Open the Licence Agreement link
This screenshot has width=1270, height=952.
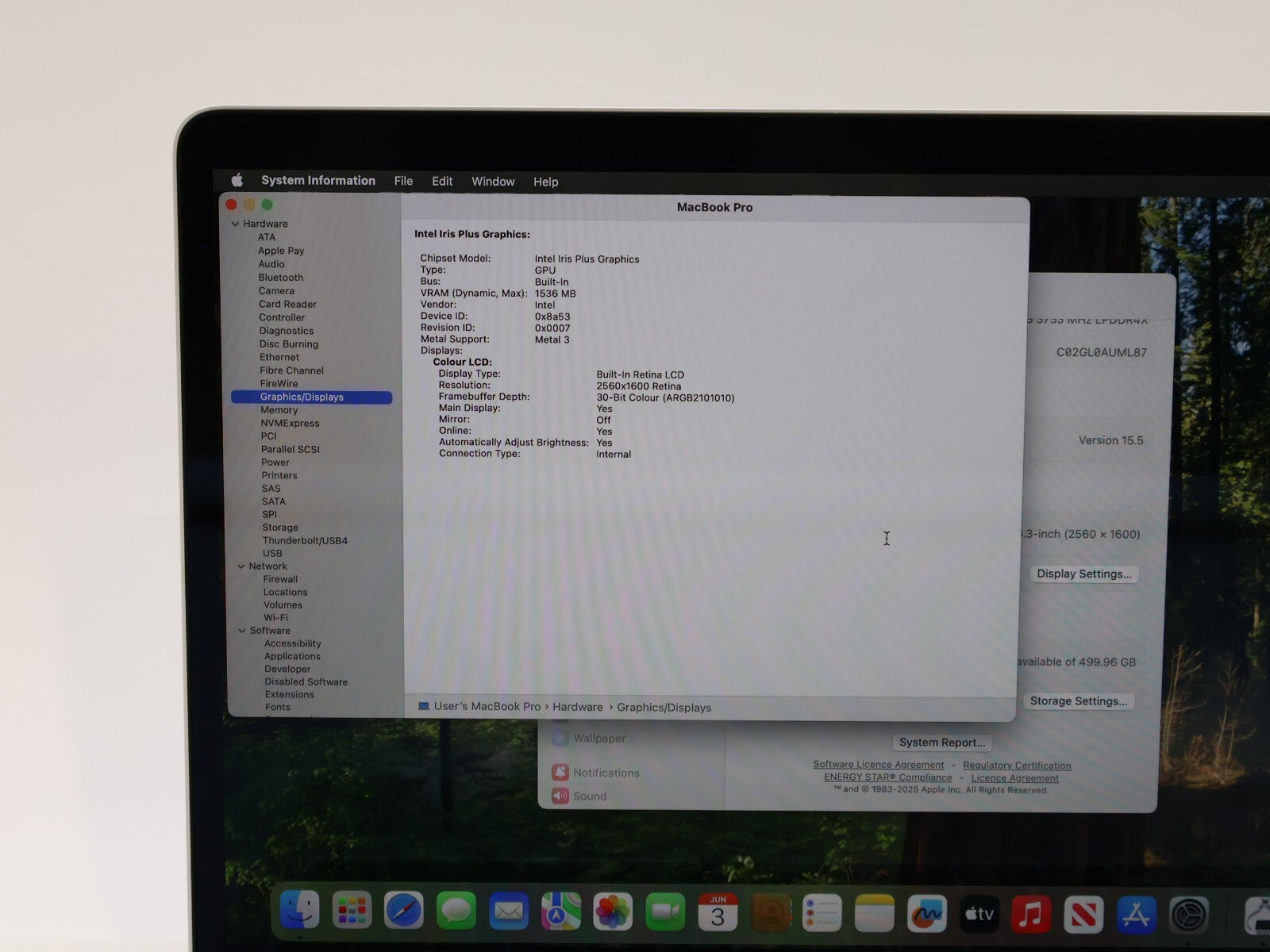1014,778
